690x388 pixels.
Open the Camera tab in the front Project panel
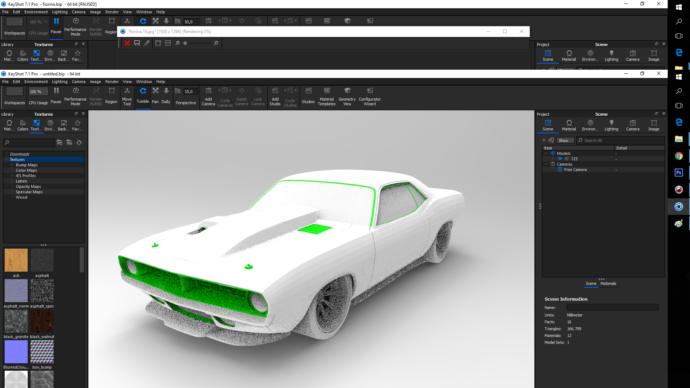click(632, 125)
